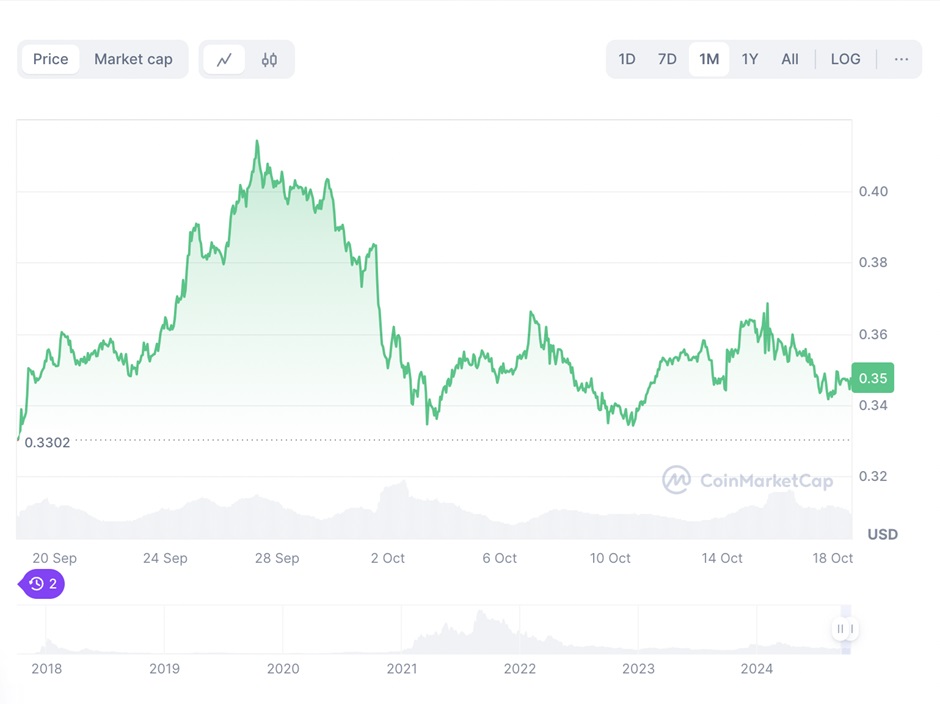Click the range slider handle in navigator
This screenshot has height=704, width=940.
click(845, 629)
